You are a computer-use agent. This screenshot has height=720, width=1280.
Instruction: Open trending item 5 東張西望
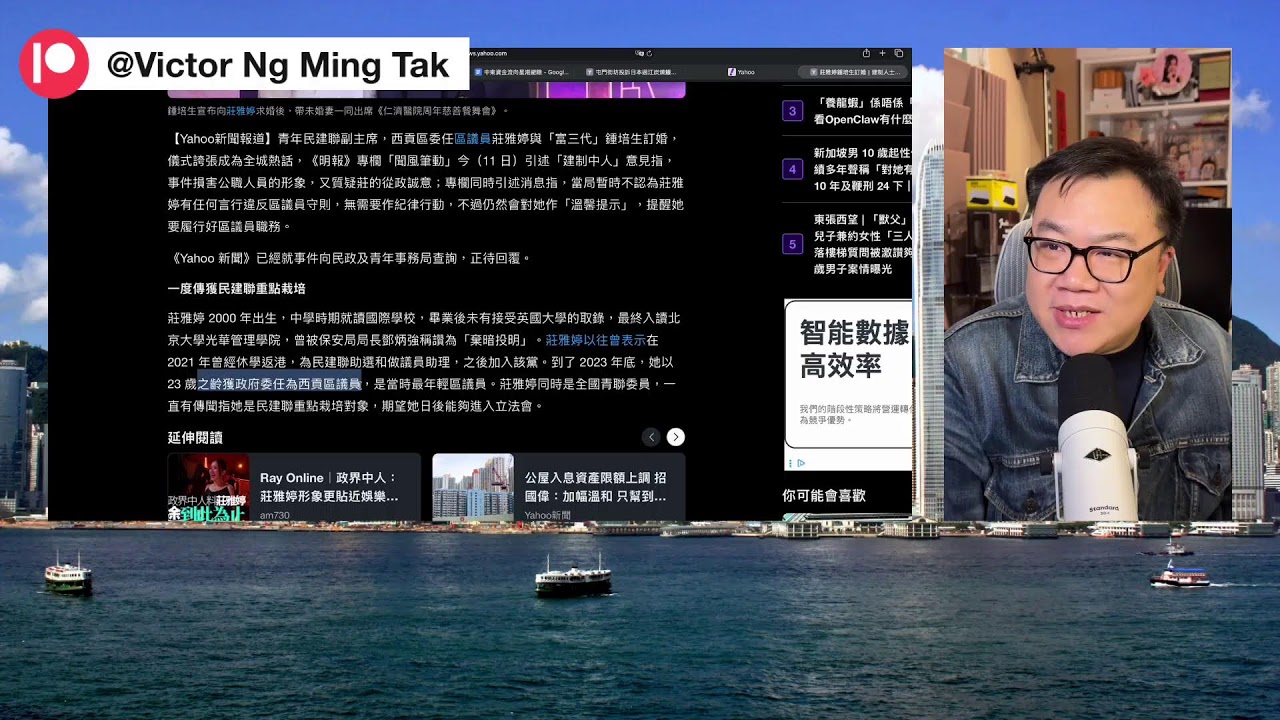pyautogui.click(x=847, y=243)
